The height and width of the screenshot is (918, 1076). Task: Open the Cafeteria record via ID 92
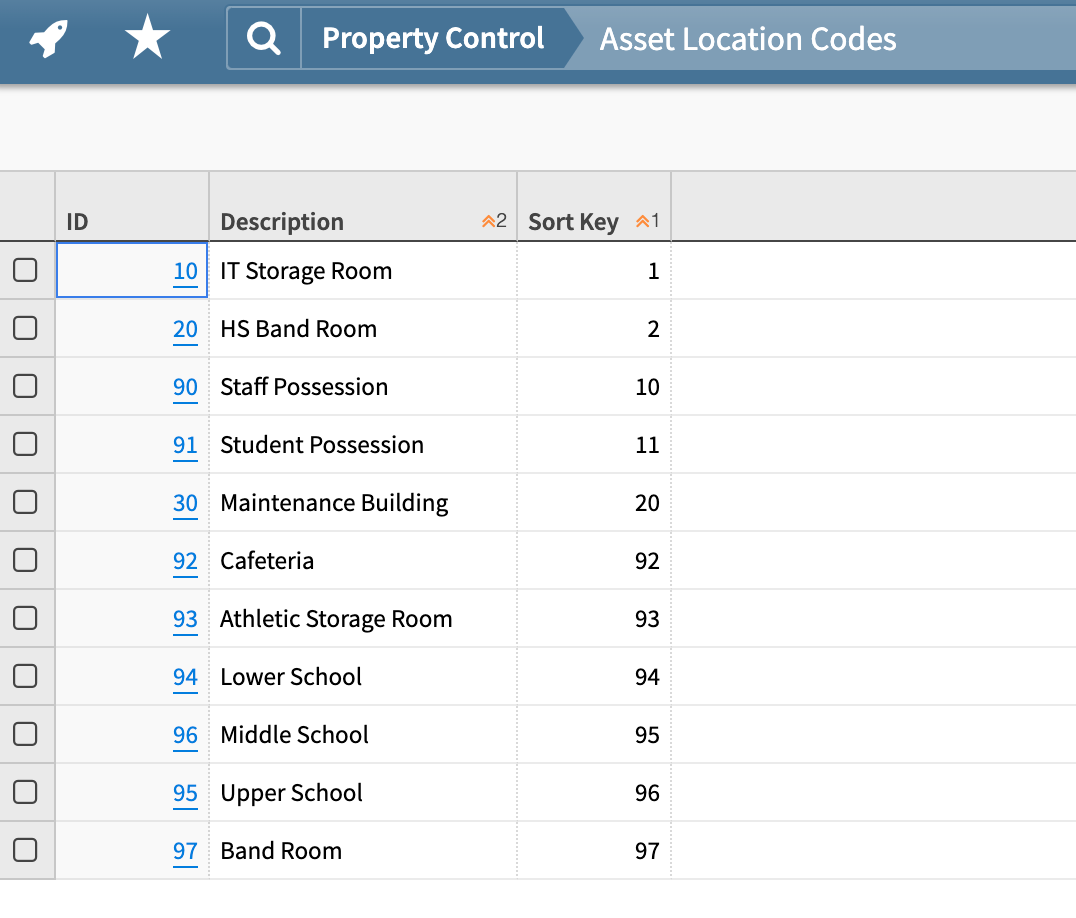[184, 560]
